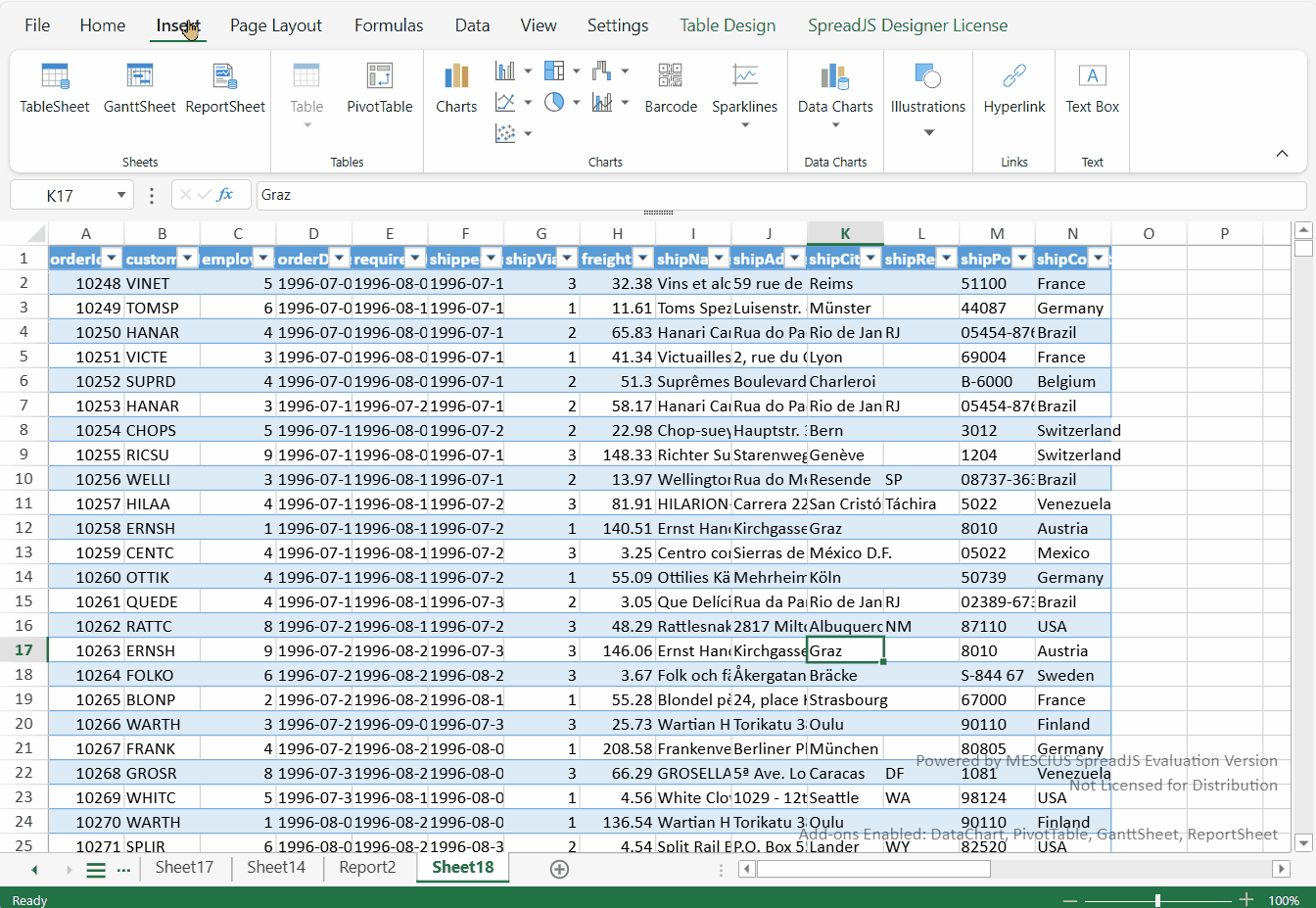
Task: Adjust the zoom slider handle
Action: point(1157,900)
